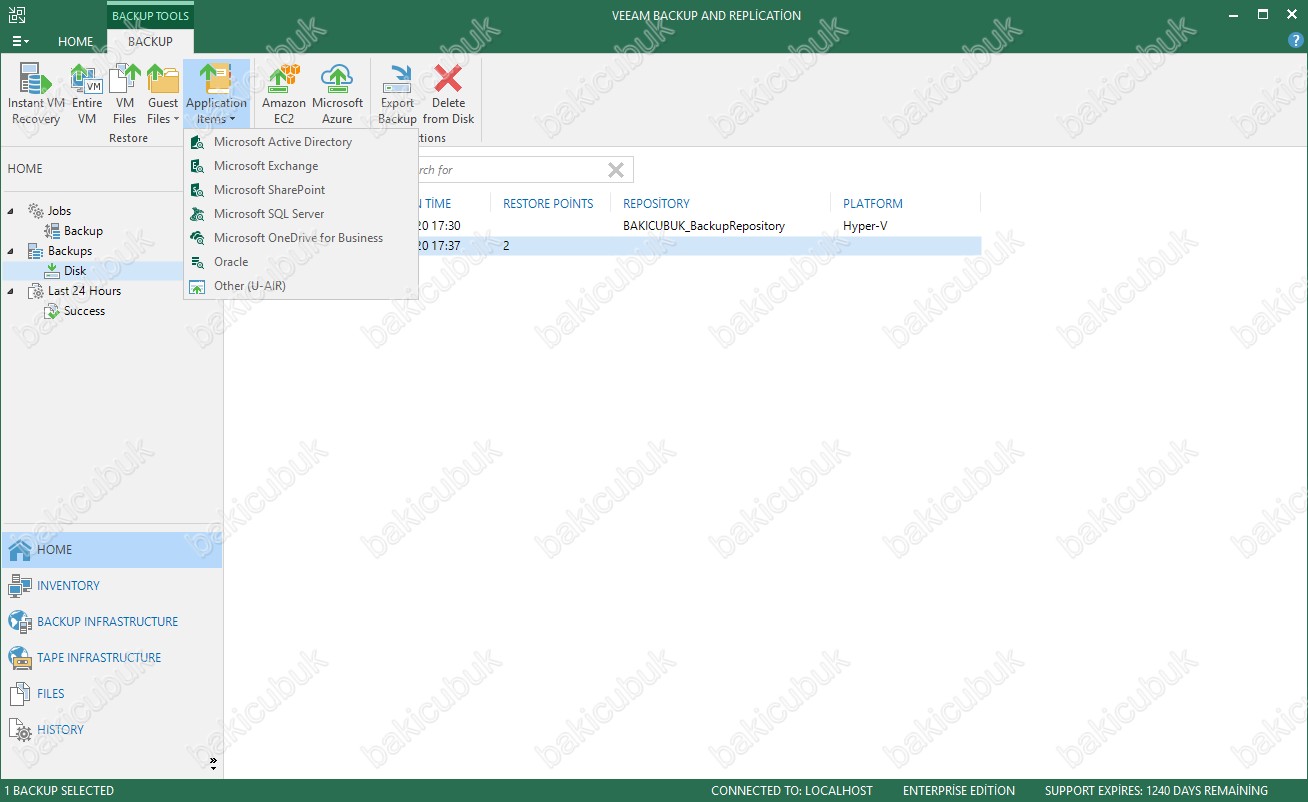Image resolution: width=1308 pixels, height=802 pixels.
Task: Click the Microsoft Azure restore icon
Action: 338,94
